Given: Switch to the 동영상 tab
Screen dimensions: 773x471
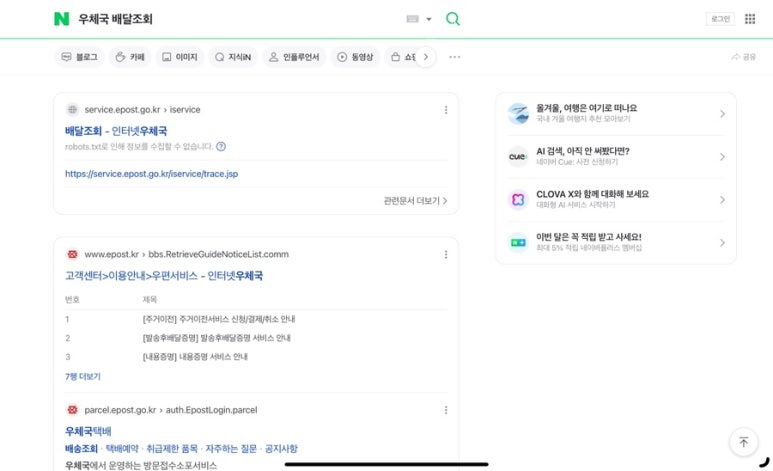Looking at the screenshot, I should pos(355,57).
